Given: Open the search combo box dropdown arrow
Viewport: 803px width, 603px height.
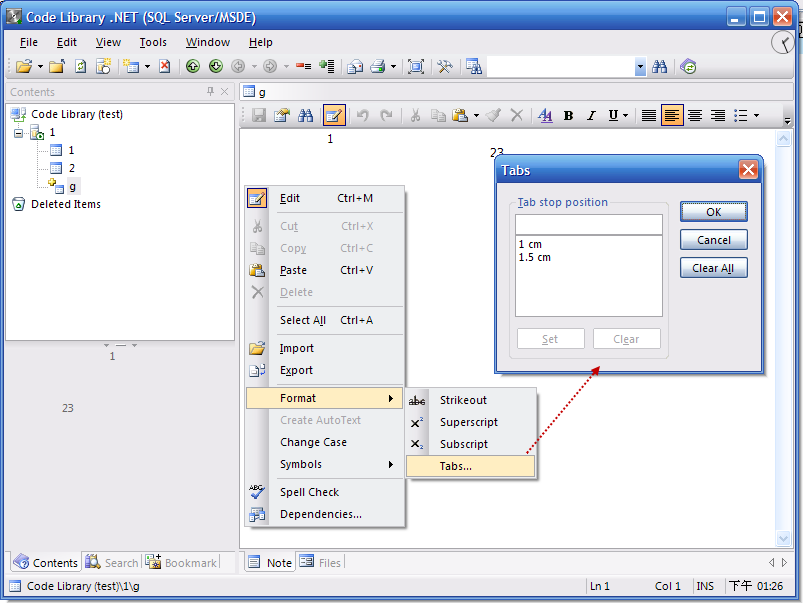Looking at the screenshot, I should pos(640,67).
